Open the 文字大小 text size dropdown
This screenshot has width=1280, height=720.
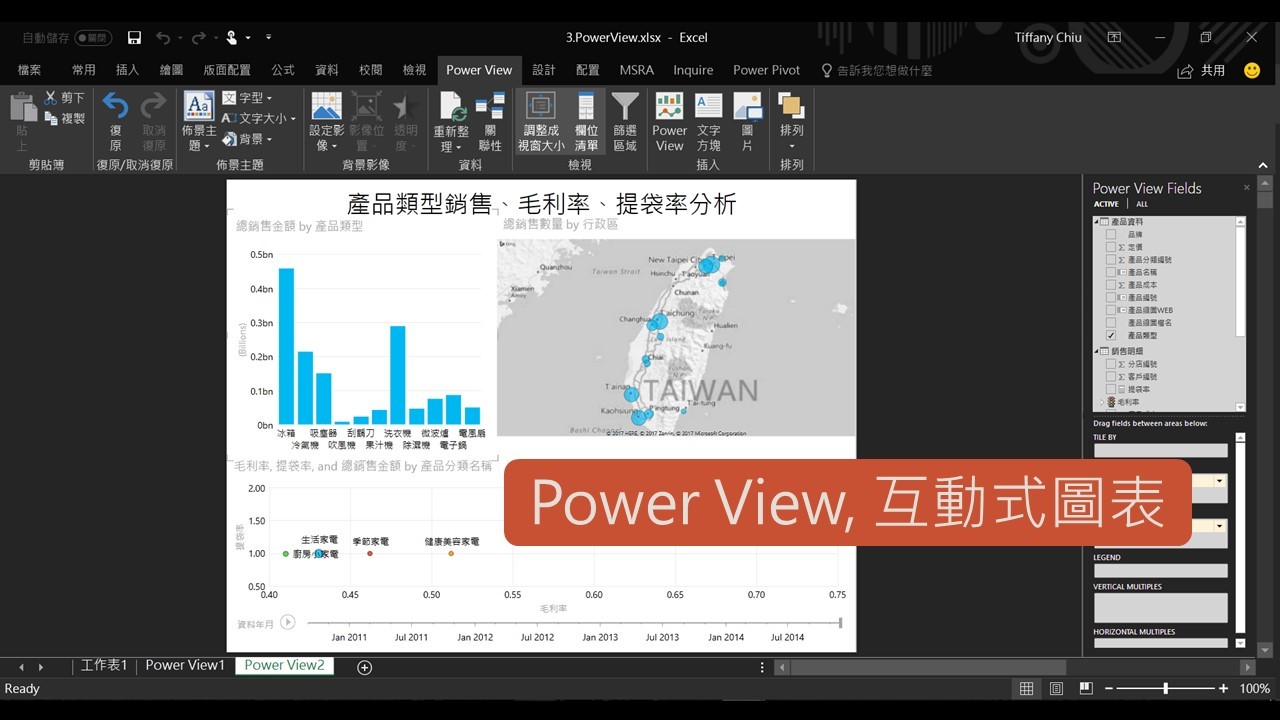point(259,118)
